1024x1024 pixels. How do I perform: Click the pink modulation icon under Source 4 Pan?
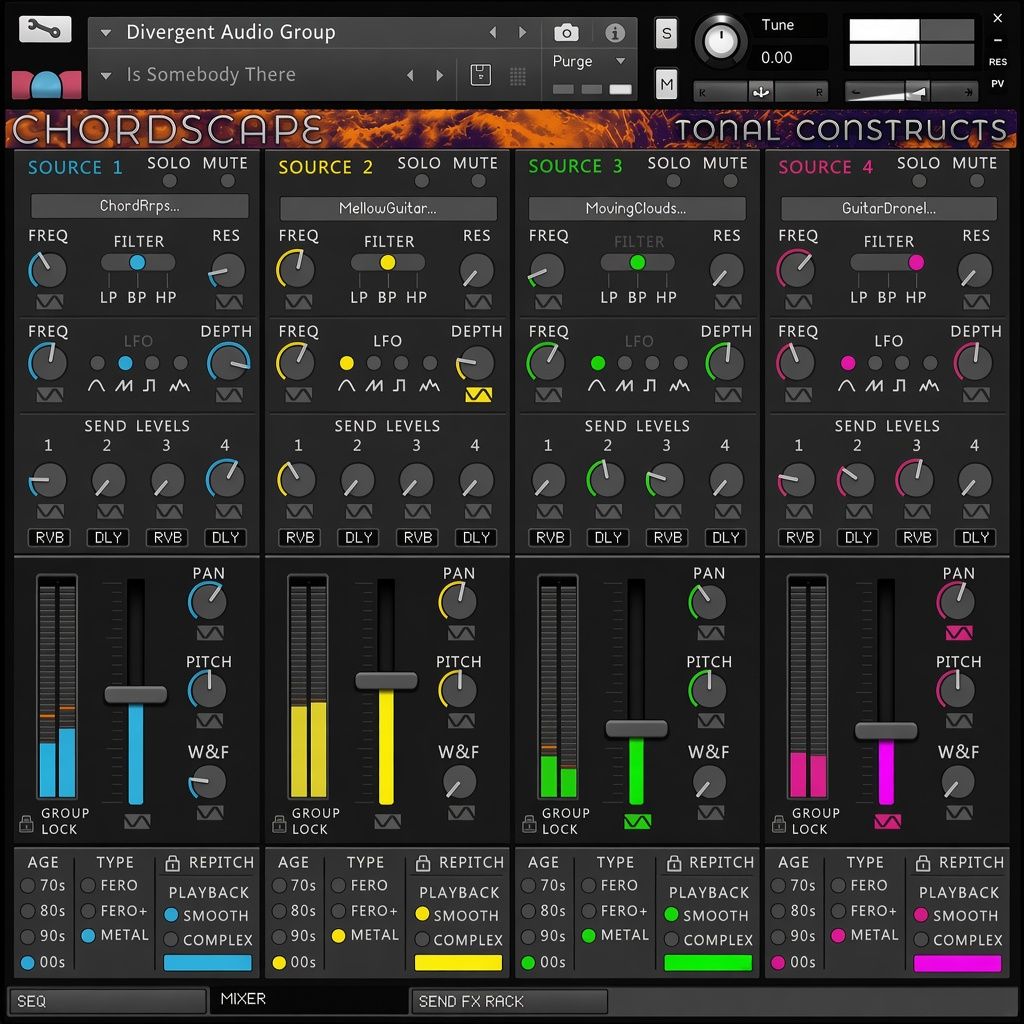(x=959, y=632)
